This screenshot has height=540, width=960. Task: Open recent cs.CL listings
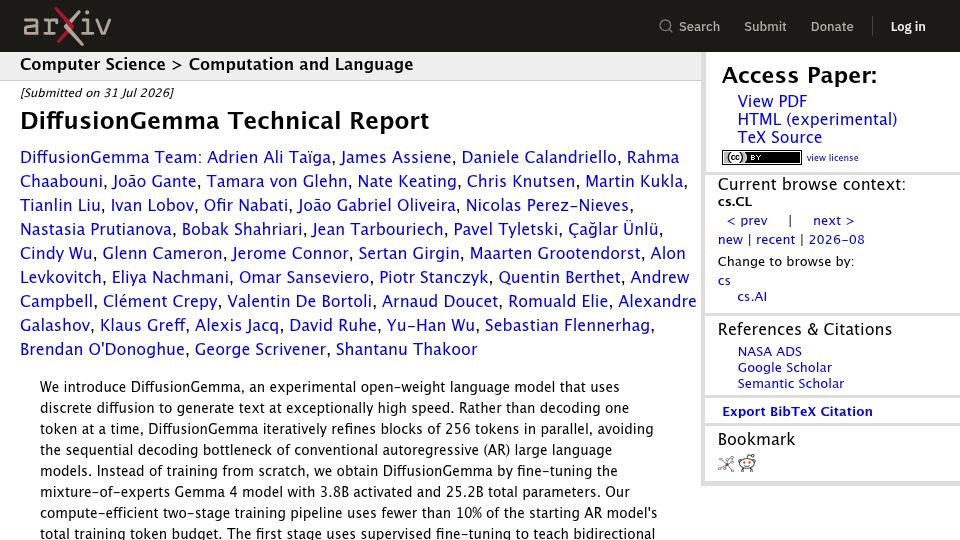tap(775, 239)
